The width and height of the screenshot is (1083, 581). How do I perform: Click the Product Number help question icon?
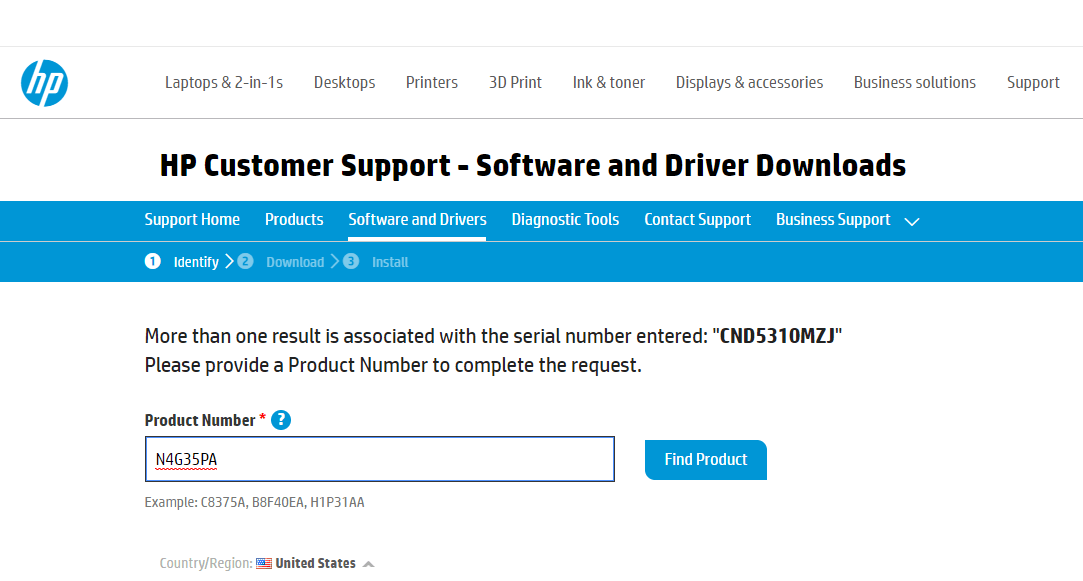pyautogui.click(x=281, y=420)
